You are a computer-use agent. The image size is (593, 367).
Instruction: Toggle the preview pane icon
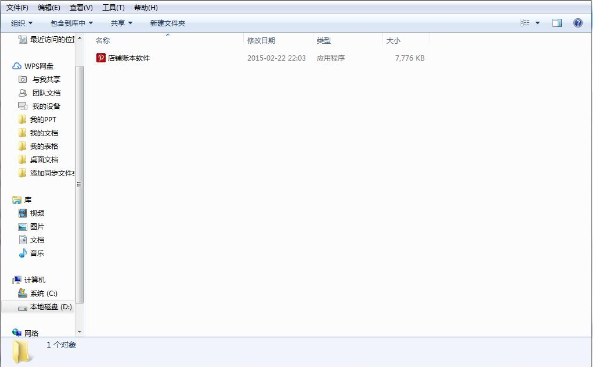557,23
